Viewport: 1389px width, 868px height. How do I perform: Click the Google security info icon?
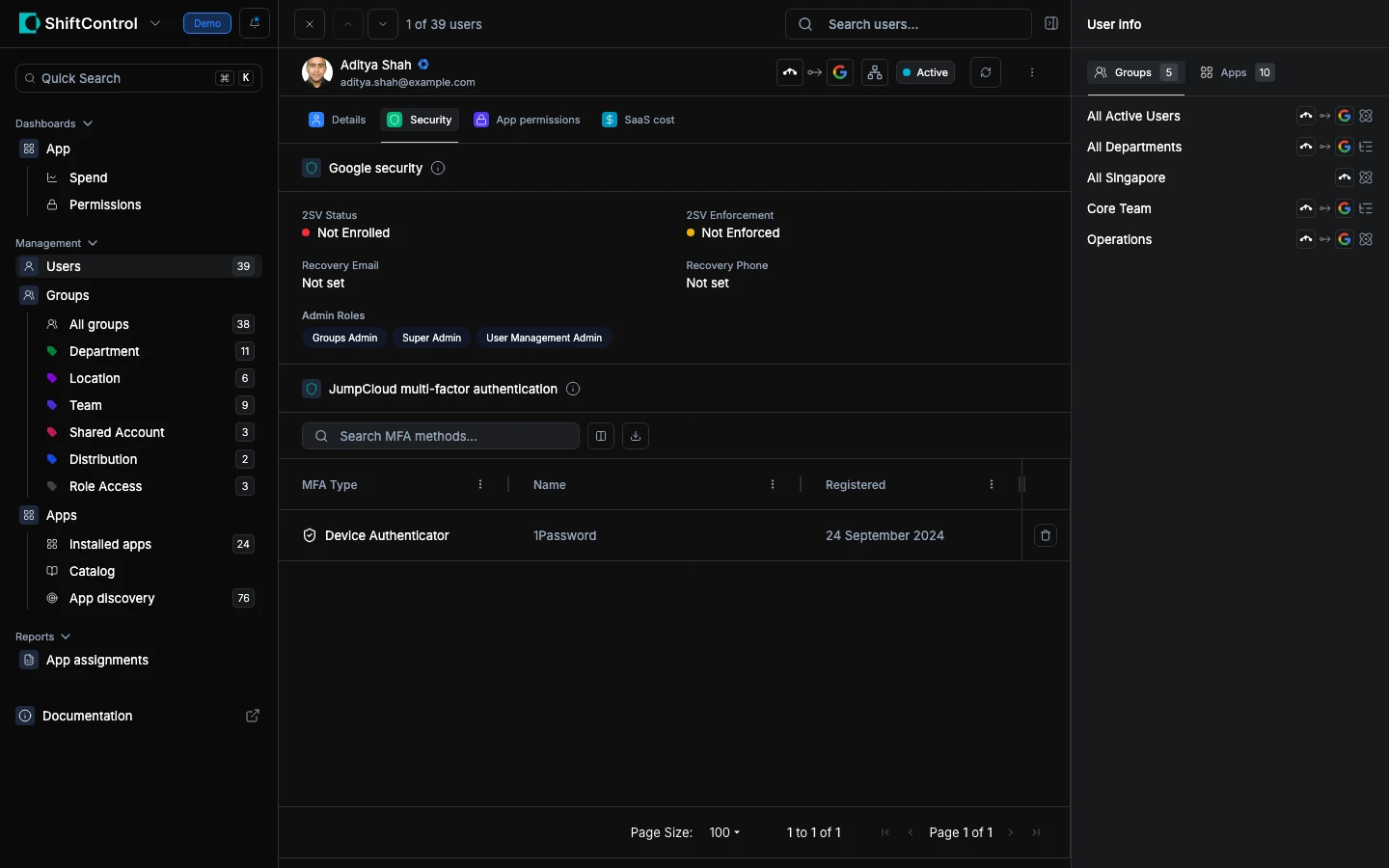pyautogui.click(x=438, y=168)
